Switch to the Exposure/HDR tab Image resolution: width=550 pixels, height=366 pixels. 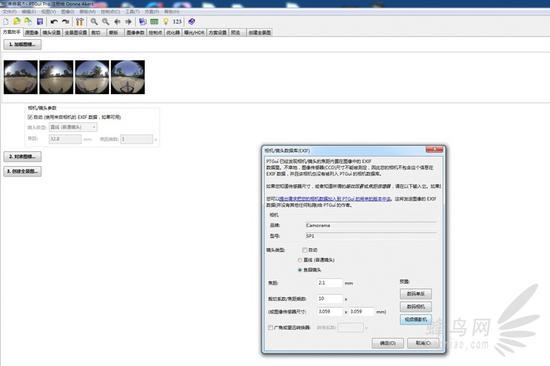point(194,33)
